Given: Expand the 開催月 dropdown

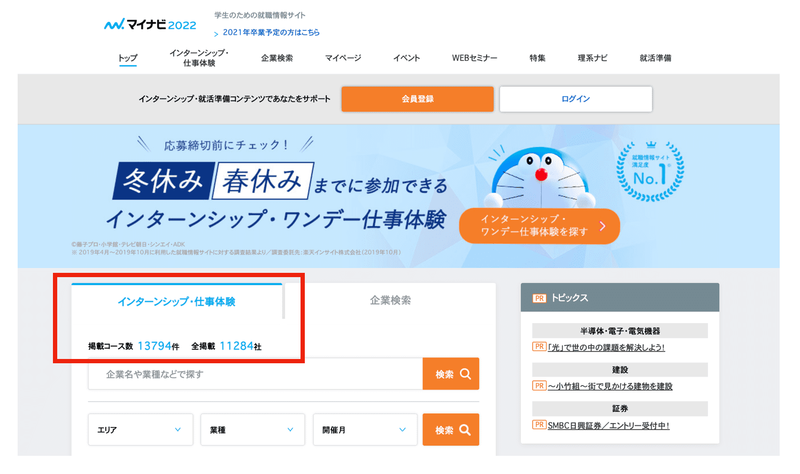Looking at the screenshot, I should click(x=365, y=430).
